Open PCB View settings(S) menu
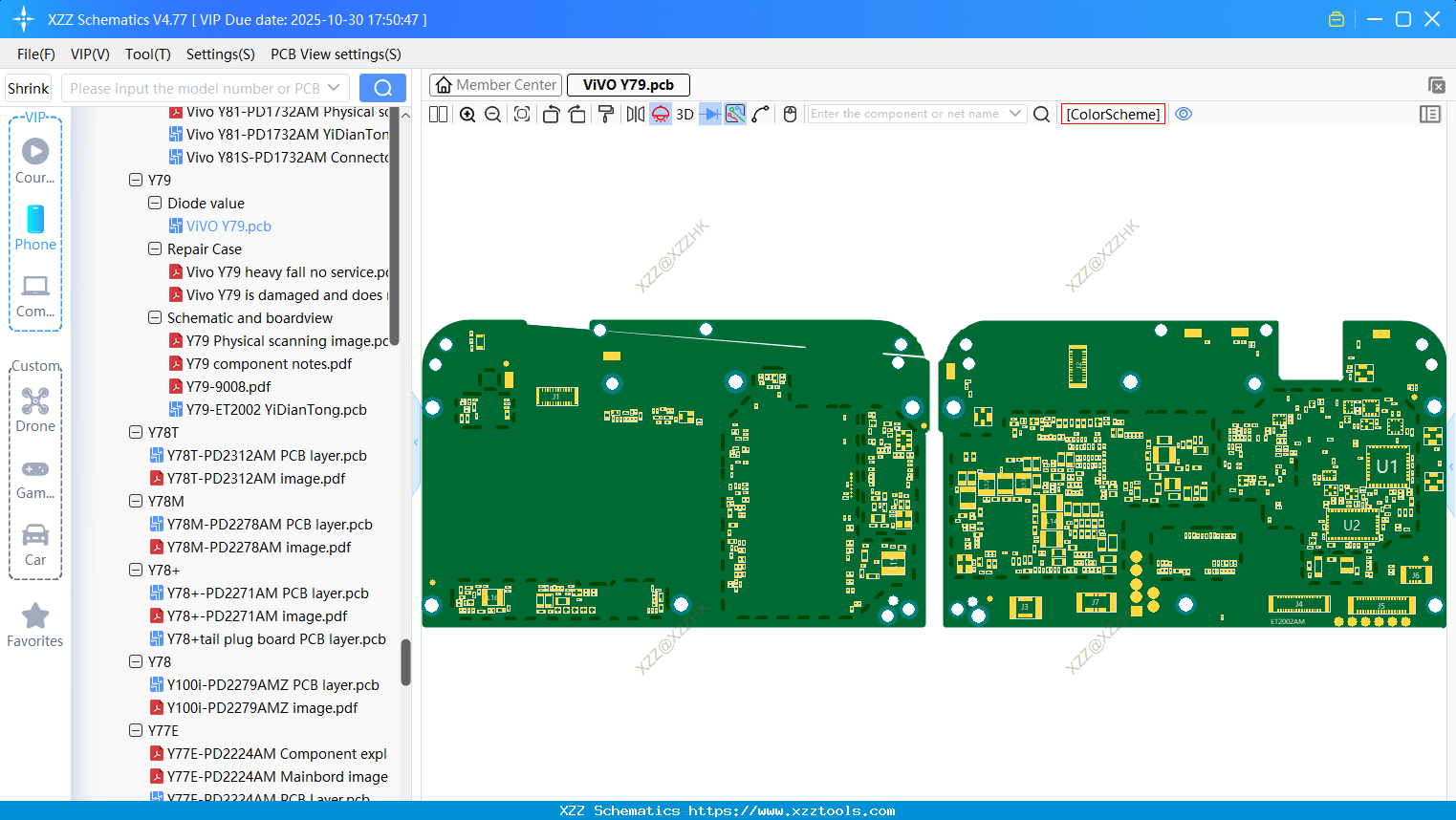 coord(336,54)
